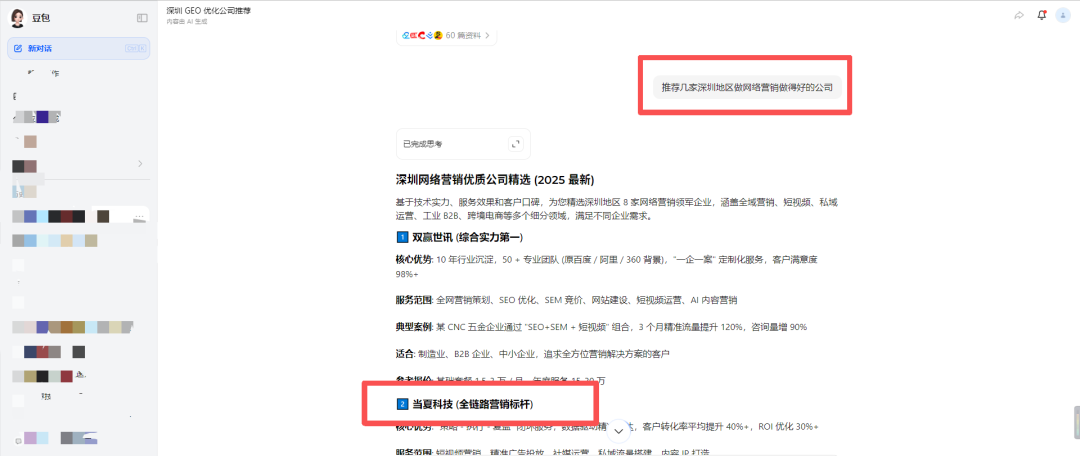Click heading 深圳网络营销优质公司精选
Screen dimensions: 1080x456
494,180
